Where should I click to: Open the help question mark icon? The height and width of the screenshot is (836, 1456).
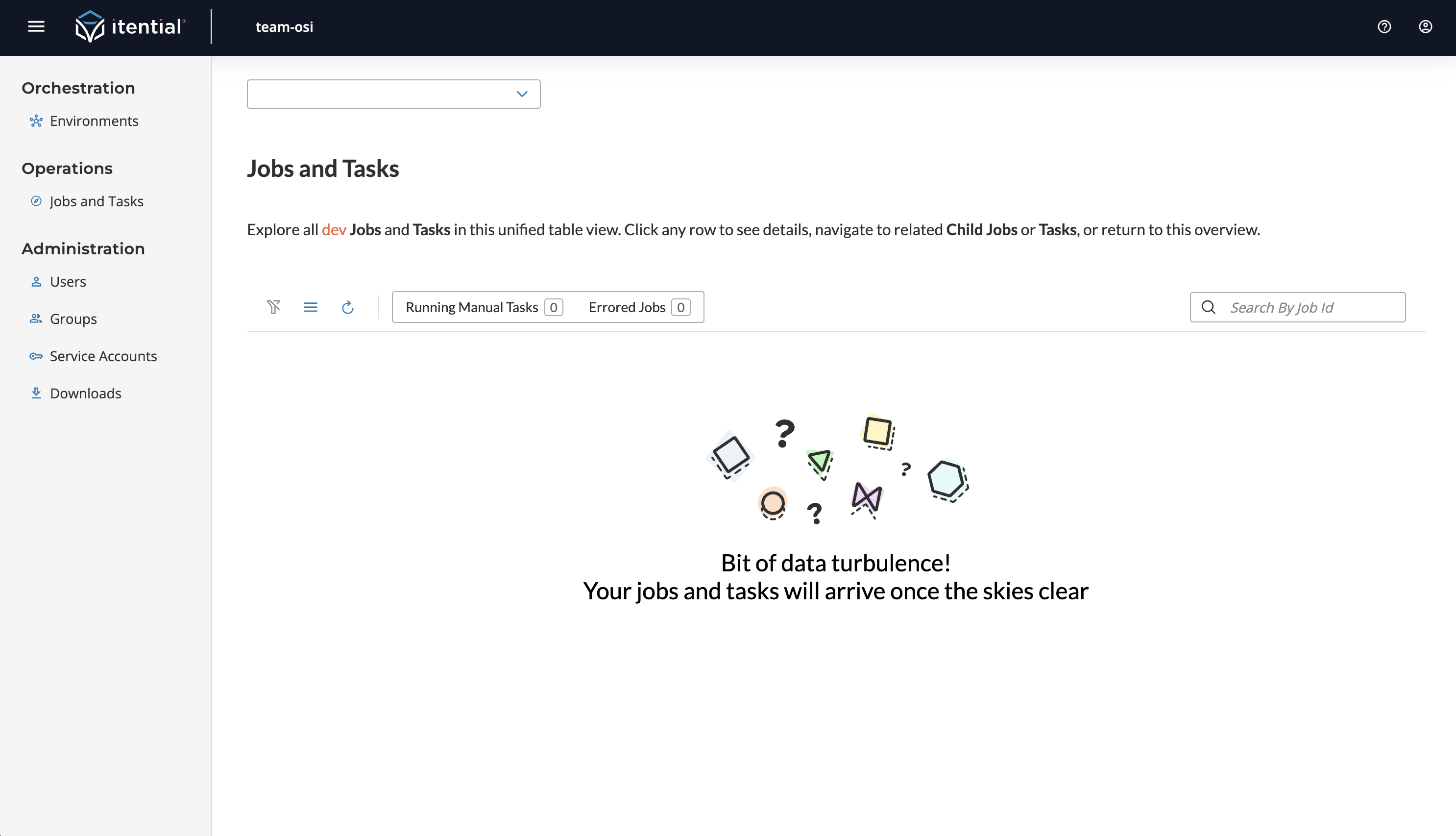(x=1383, y=27)
